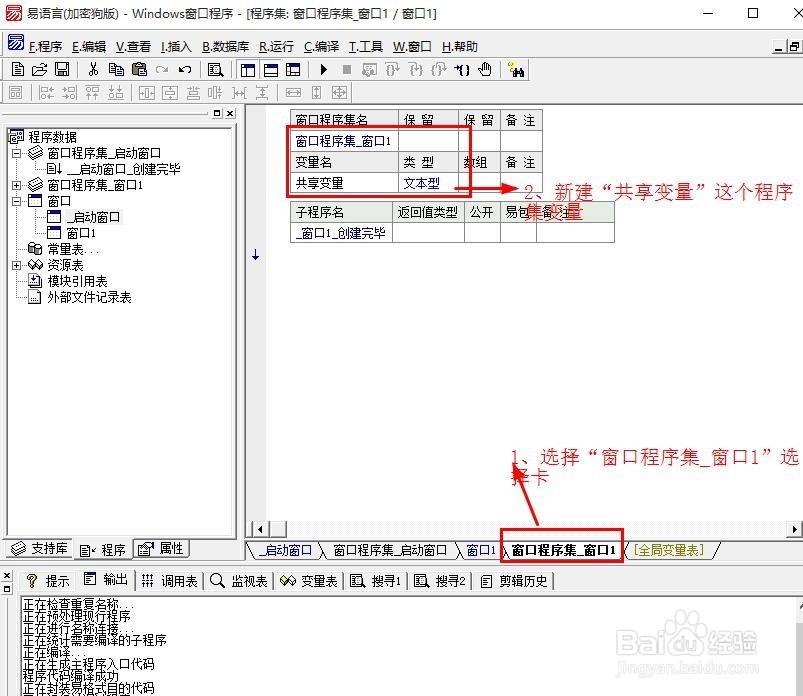Click the Cut scissors icon
This screenshot has width=803, height=696.
(93, 69)
